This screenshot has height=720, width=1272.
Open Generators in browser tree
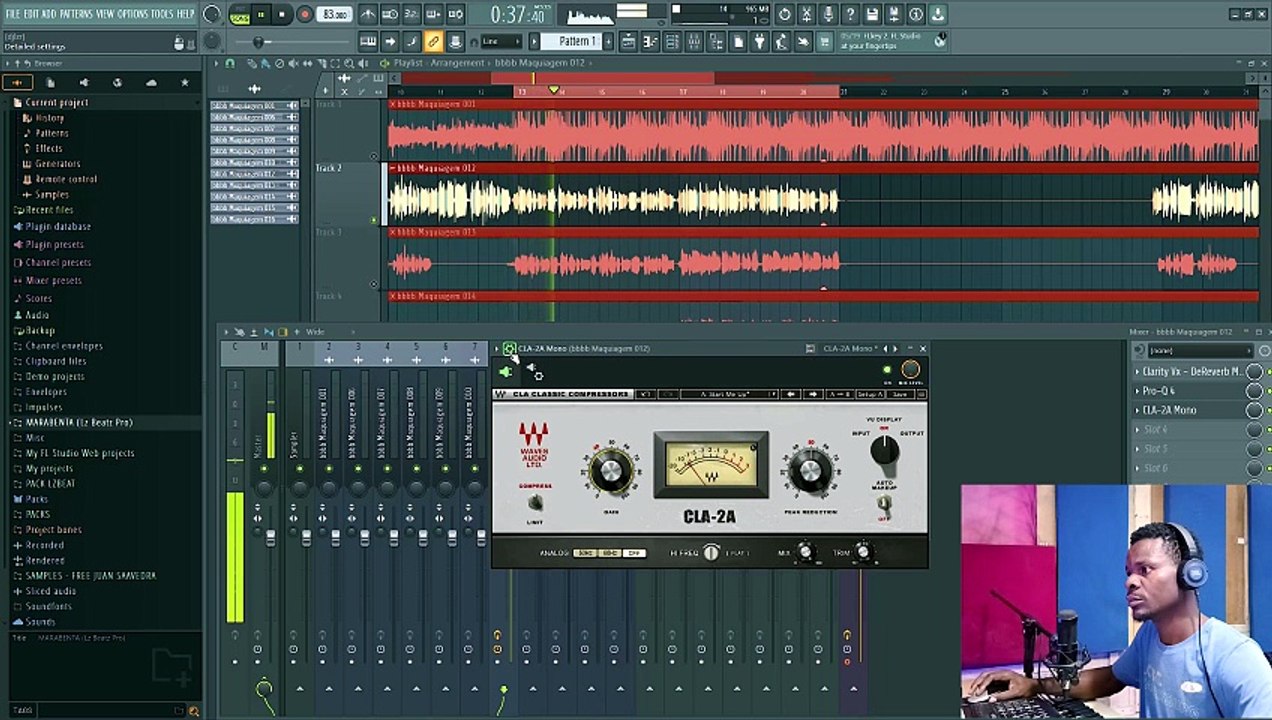pyautogui.click(x=57, y=164)
